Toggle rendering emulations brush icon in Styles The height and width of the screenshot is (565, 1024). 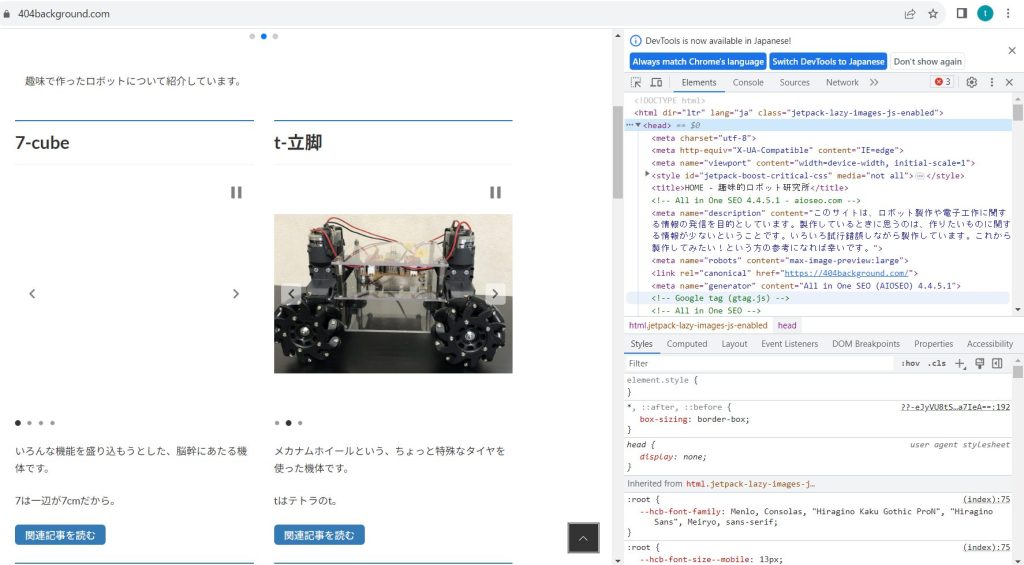pyautogui.click(x=980, y=363)
